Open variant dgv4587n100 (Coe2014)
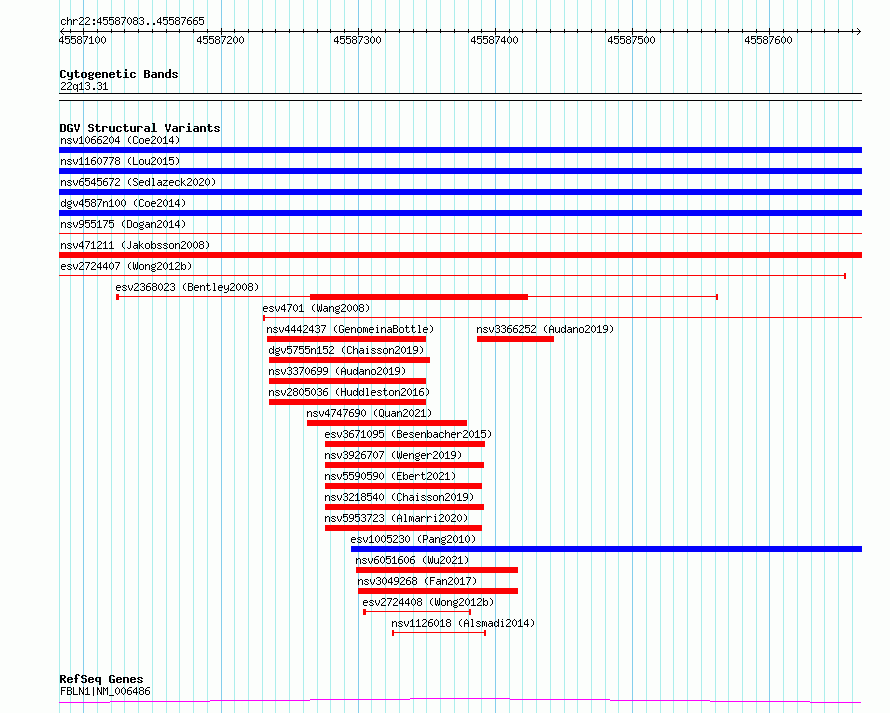Screen dimensions: 890x713 coord(123,203)
